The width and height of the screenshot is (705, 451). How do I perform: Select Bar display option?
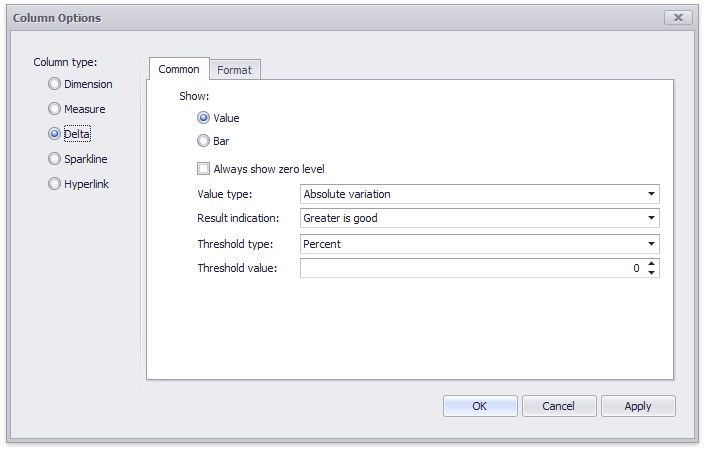204,142
